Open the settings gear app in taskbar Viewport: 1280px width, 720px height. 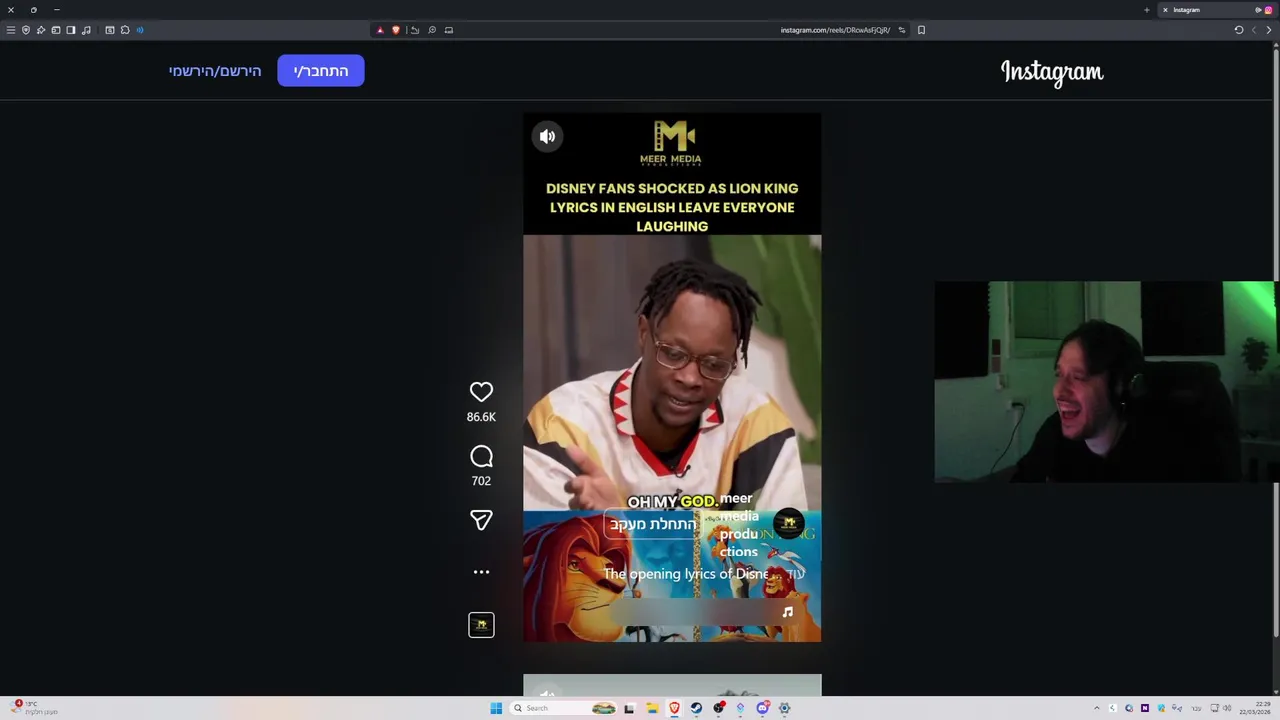tap(784, 708)
